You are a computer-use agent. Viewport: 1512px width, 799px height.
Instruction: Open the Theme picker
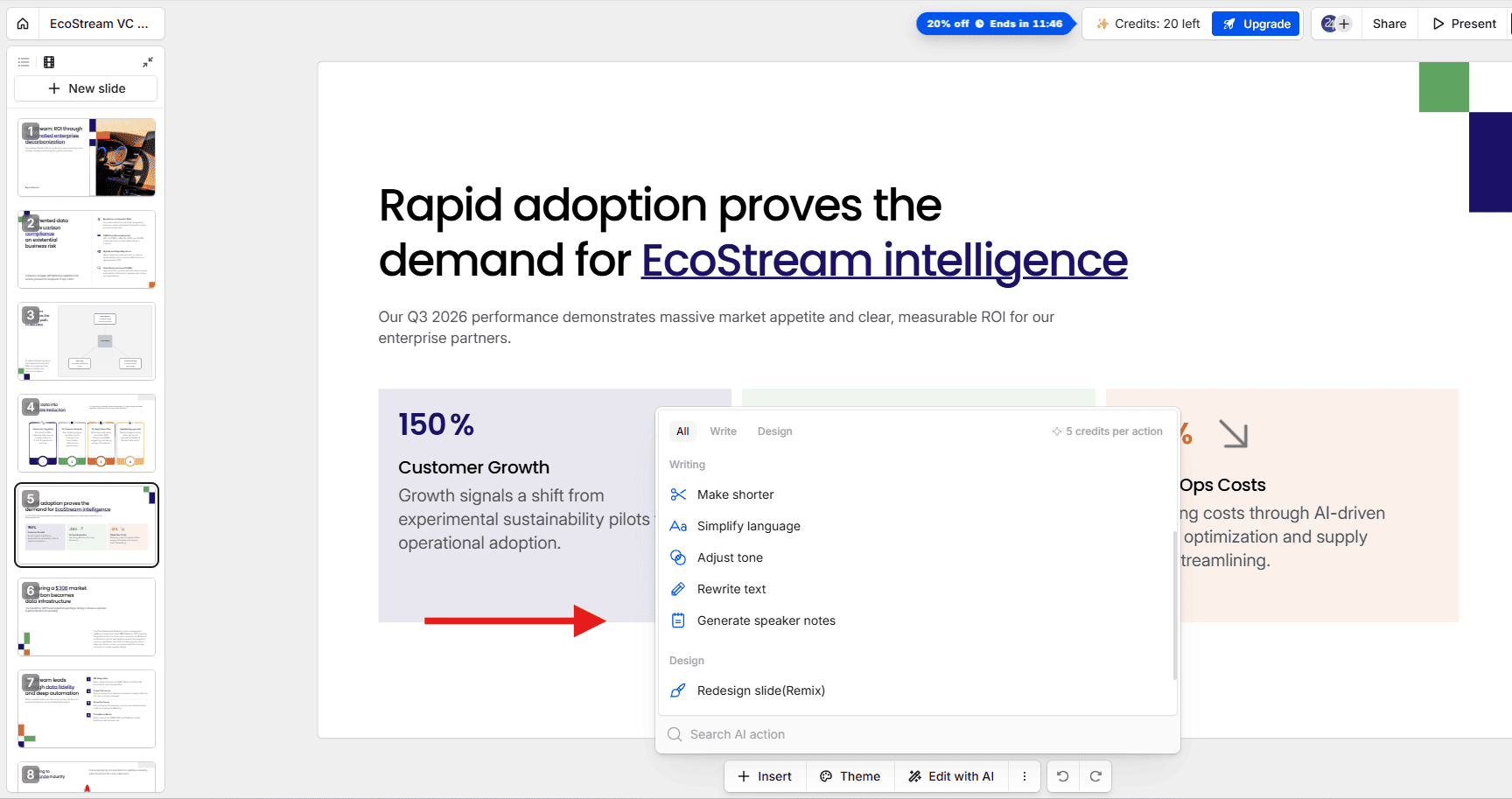coord(850,776)
